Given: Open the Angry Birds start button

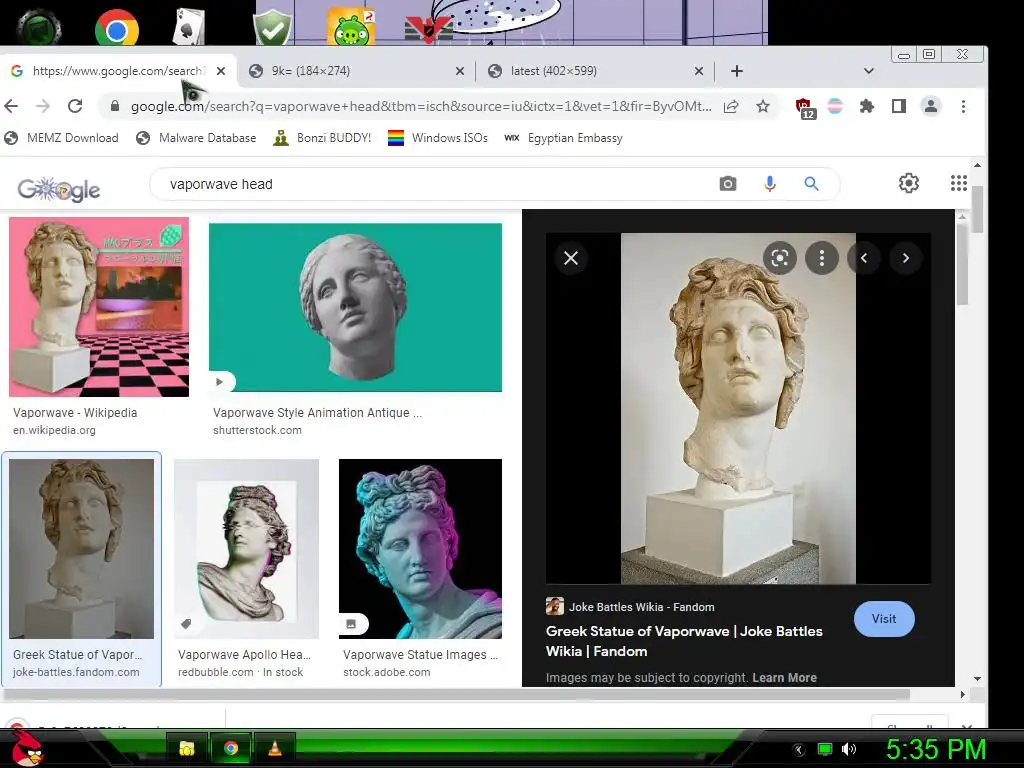Looking at the screenshot, I should [25, 748].
